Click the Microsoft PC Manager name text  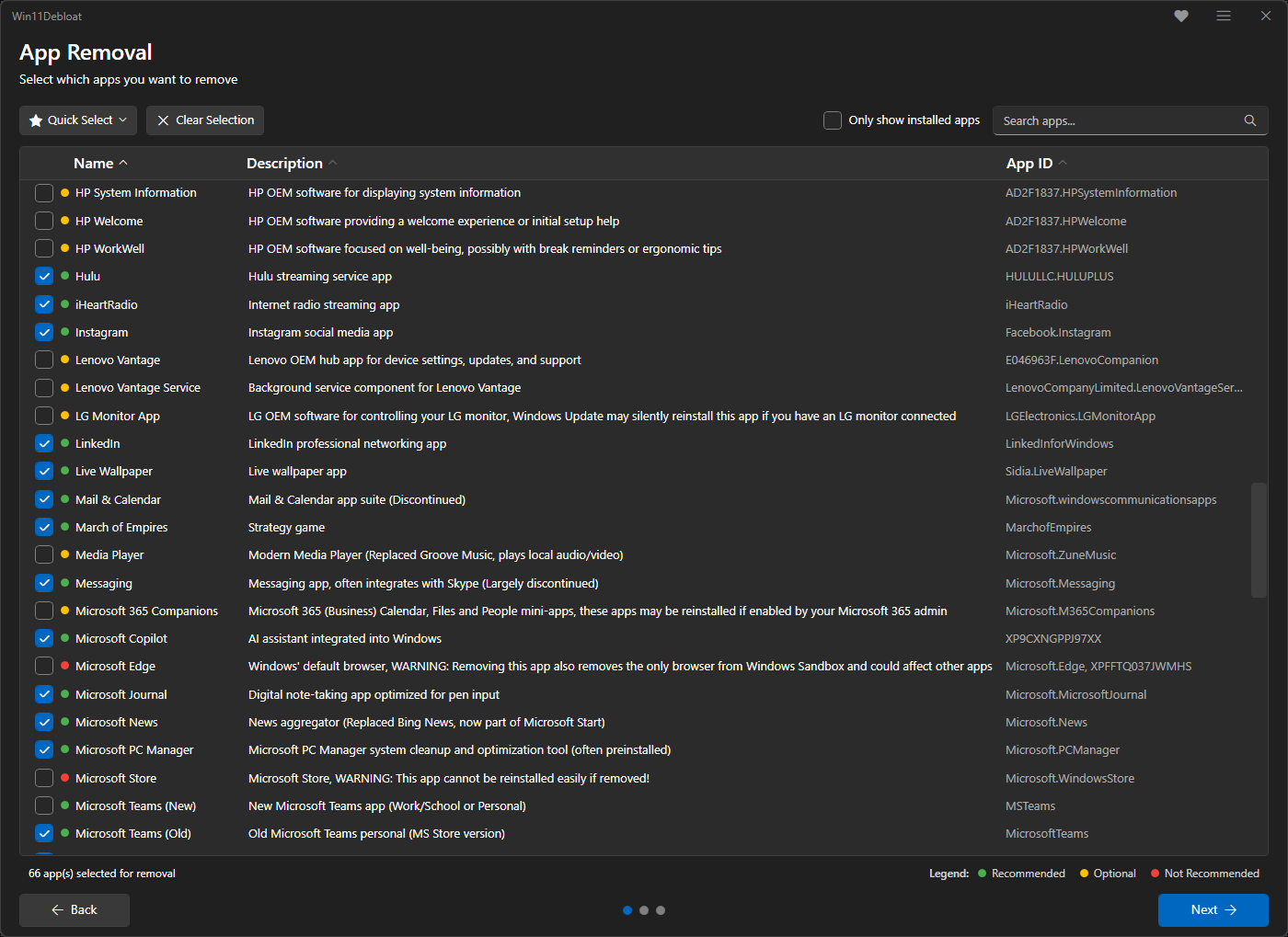(x=134, y=750)
